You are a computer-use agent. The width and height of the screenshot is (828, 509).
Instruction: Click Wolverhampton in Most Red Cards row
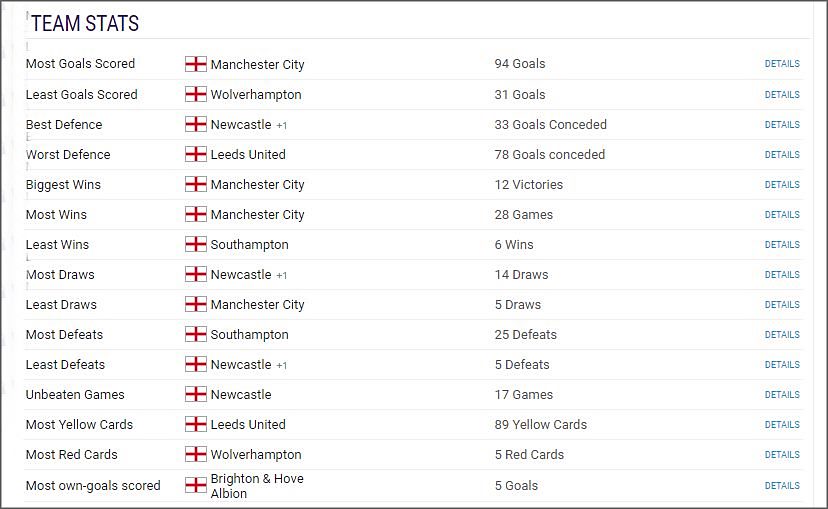pyautogui.click(x=256, y=455)
